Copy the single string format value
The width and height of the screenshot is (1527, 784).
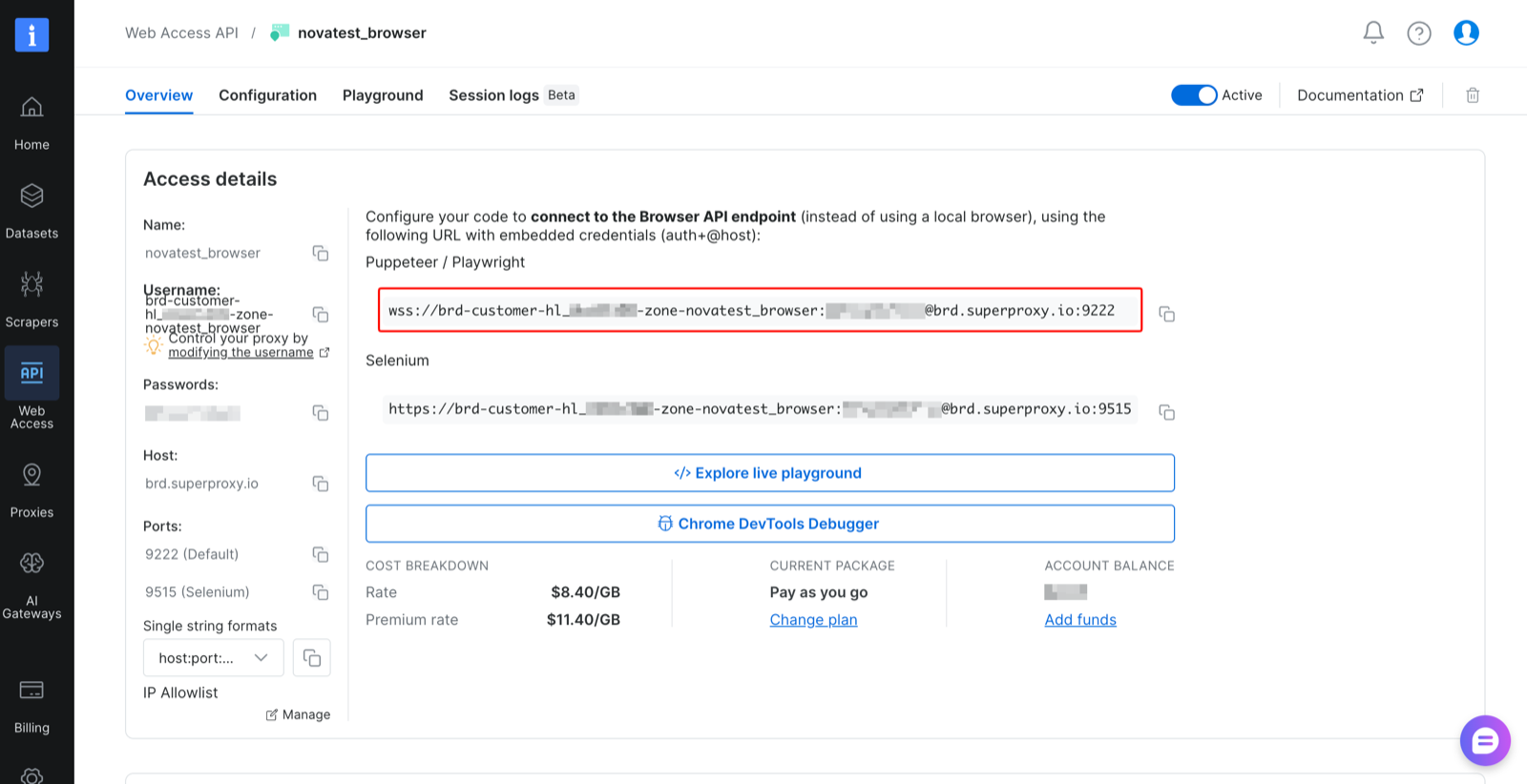click(312, 658)
